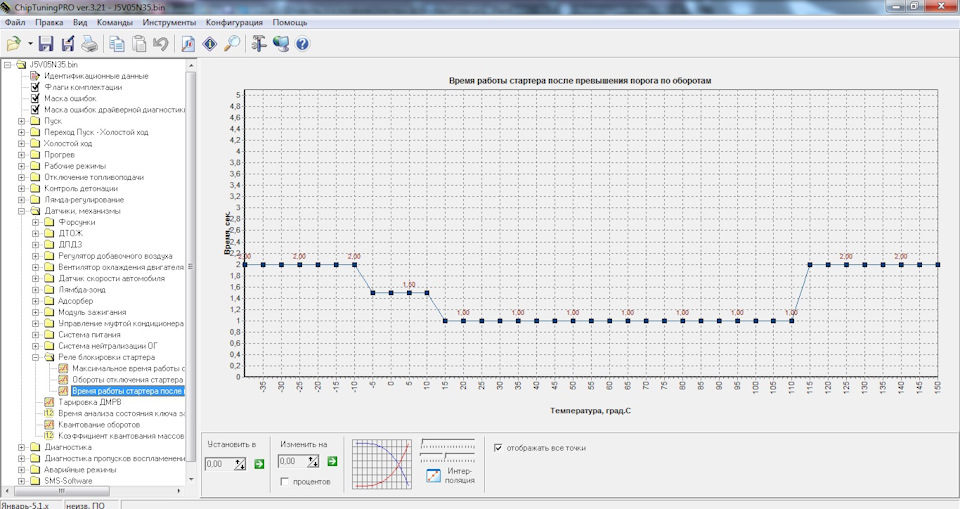Open 'Максимальное время работы' chart item
Viewport: 960px width, 509px height.
[128, 369]
